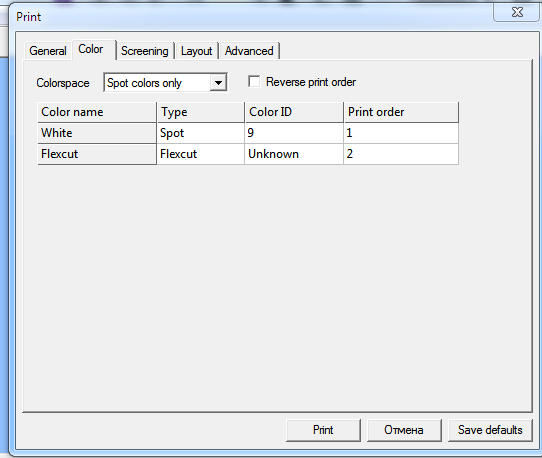The width and height of the screenshot is (542, 458).
Task: Edit Print order cell for White
Action: point(401,133)
